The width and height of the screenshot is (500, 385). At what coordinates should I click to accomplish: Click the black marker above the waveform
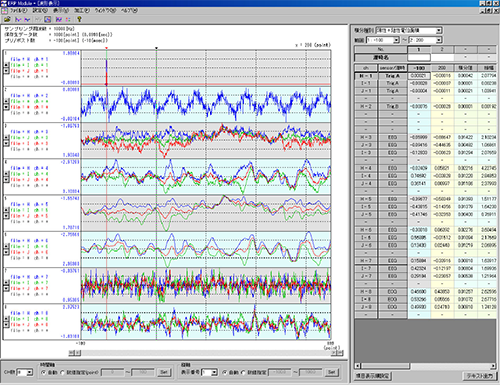pyautogui.click(x=156, y=48)
